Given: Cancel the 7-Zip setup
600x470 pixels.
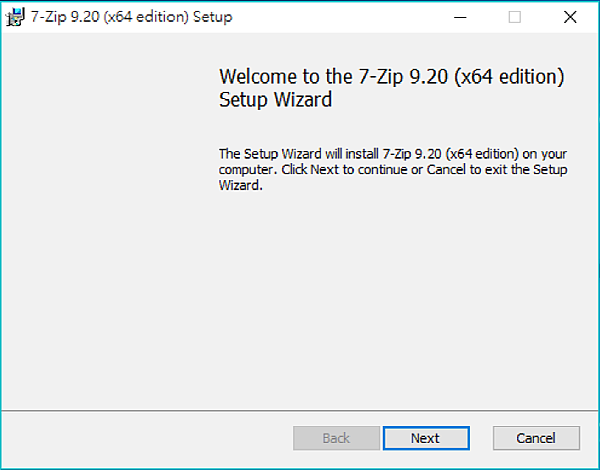Looking at the screenshot, I should (x=536, y=438).
